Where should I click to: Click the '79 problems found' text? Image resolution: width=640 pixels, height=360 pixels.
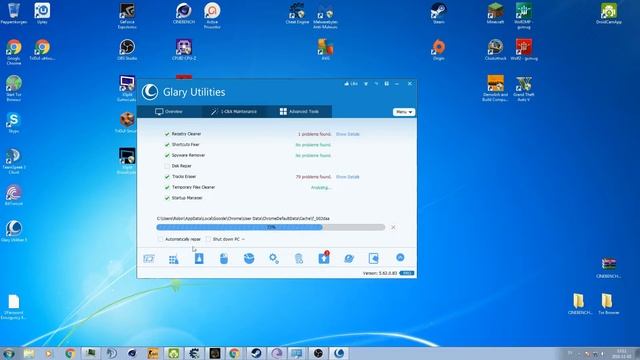click(313, 177)
